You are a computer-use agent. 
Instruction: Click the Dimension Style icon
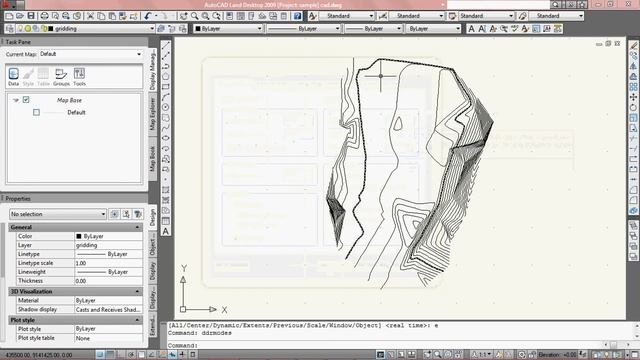point(382,16)
